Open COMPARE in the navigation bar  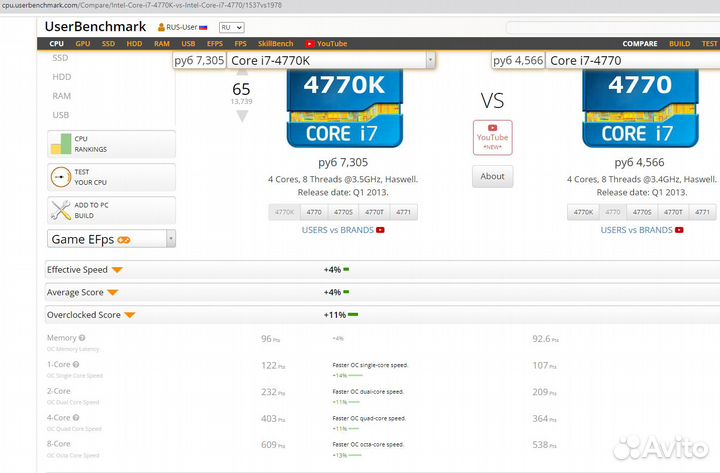click(x=640, y=44)
